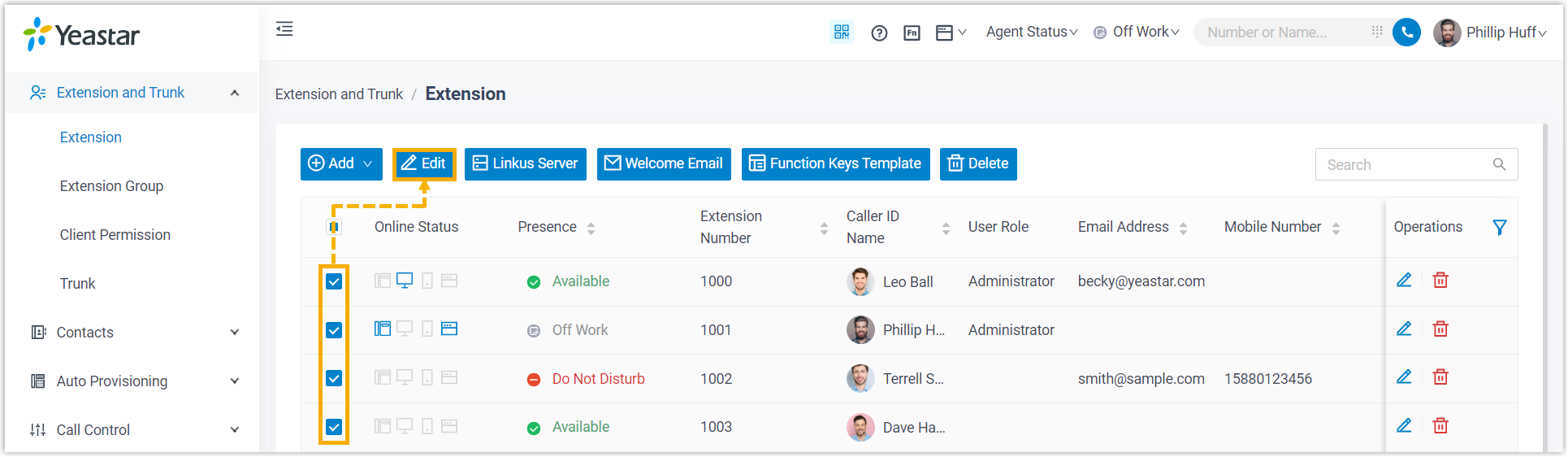Uncheck the checkbox for Phillip H. row
The image size is (1568, 457).
[x=334, y=330]
